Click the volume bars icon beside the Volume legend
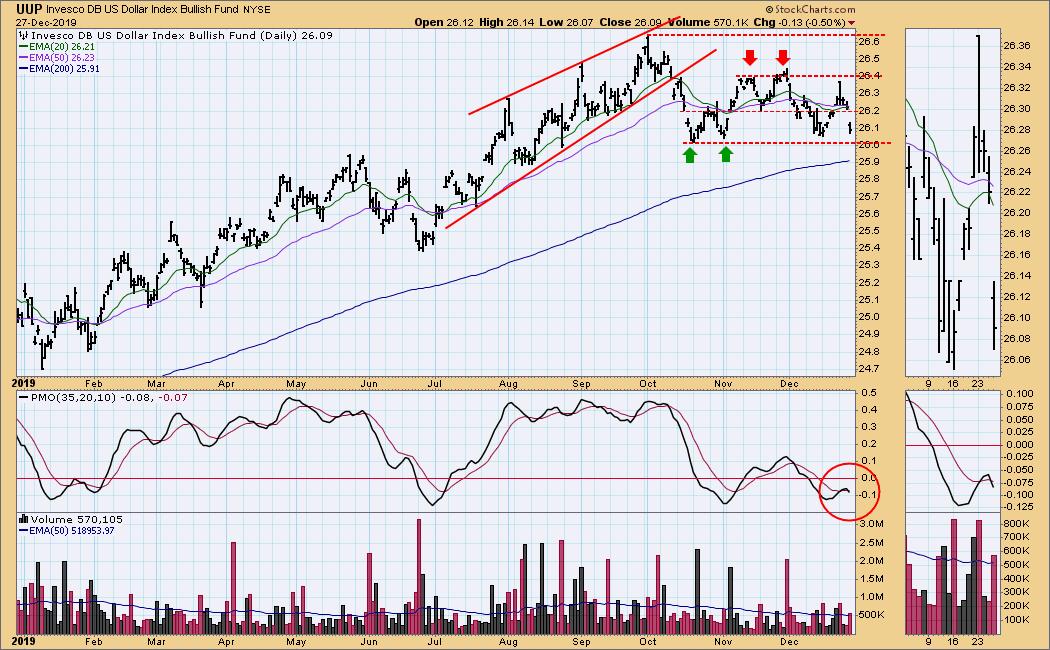 click(23, 519)
